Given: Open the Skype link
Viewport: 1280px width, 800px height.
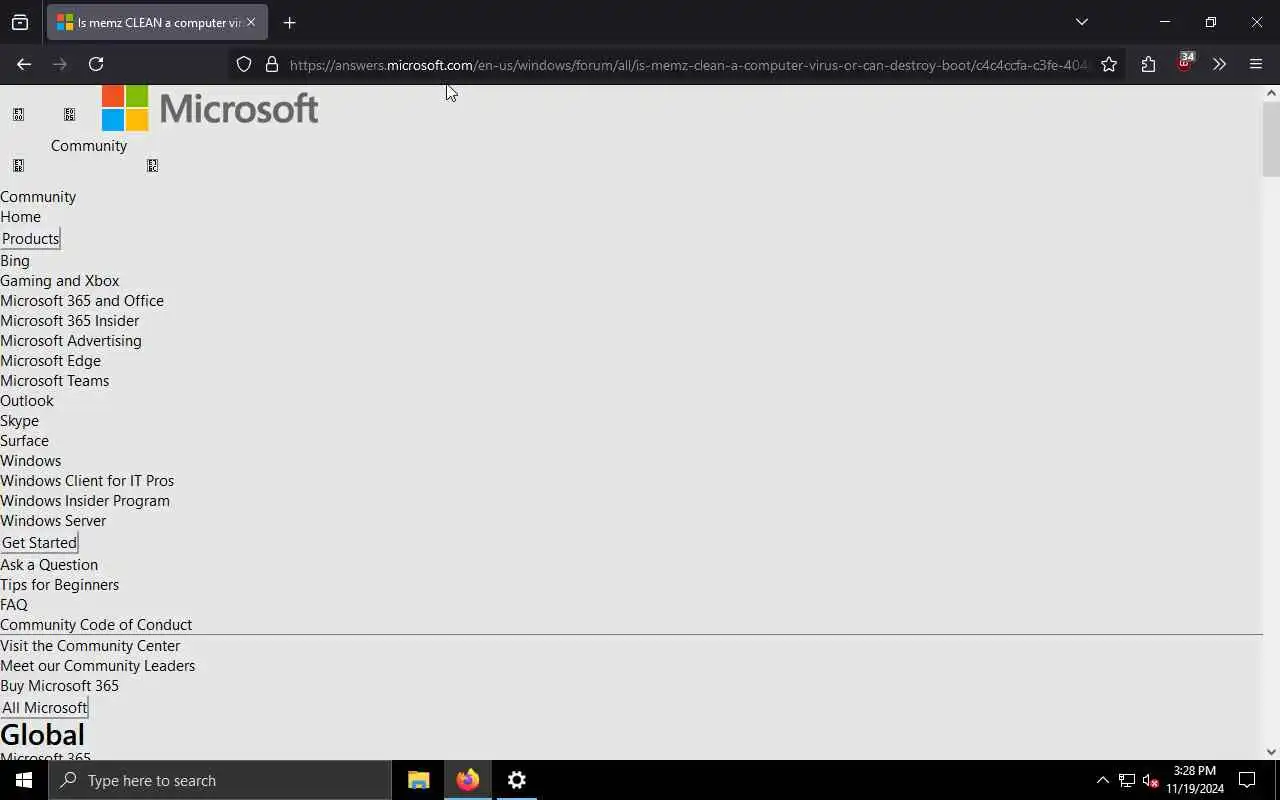Looking at the screenshot, I should point(19,421).
